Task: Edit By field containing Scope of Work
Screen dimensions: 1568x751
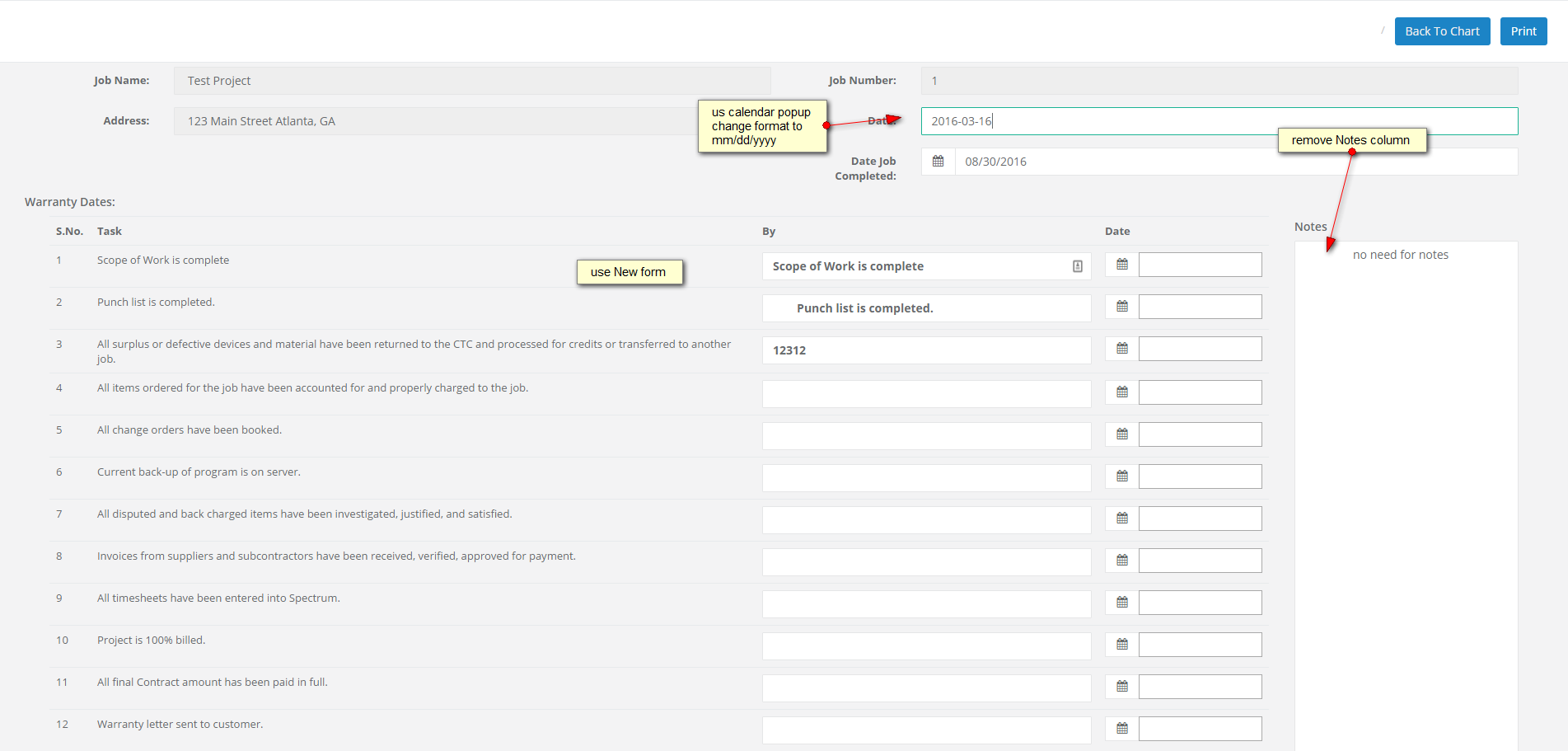Action: (926, 266)
